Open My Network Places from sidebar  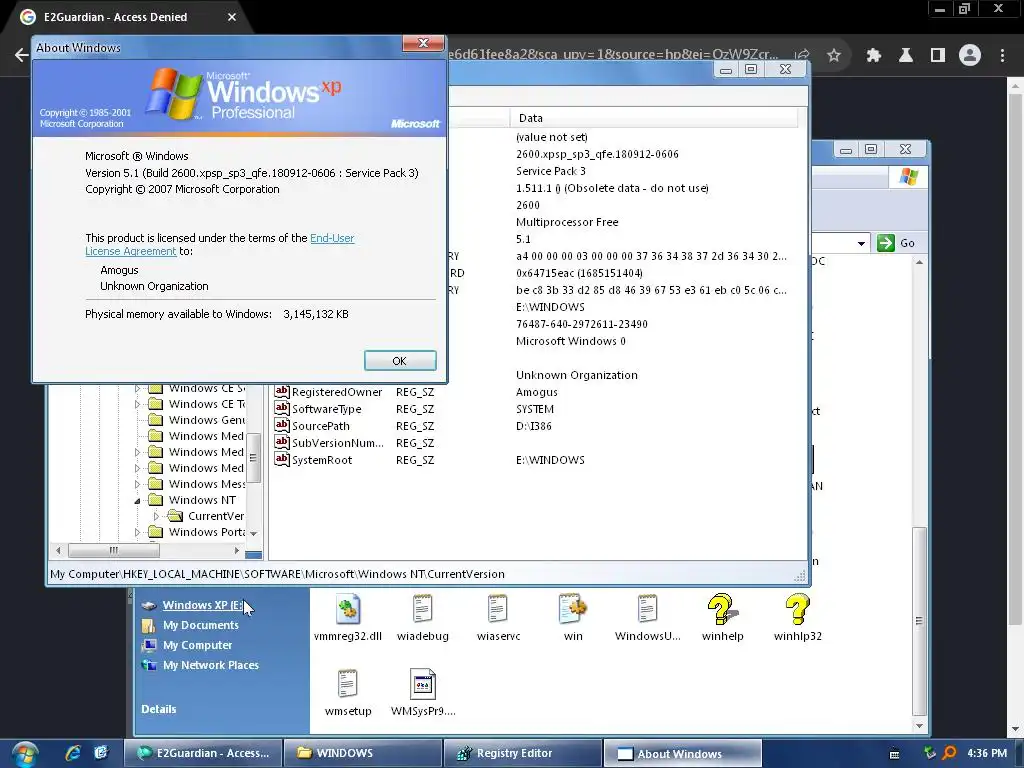pos(211,665)
